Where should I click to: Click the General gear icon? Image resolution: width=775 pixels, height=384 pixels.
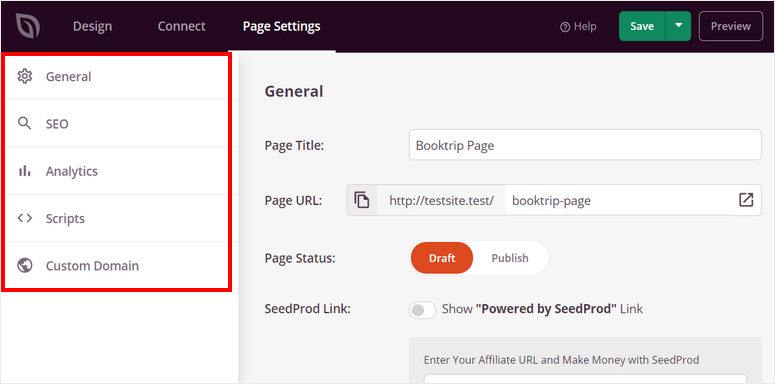(25, 76)
